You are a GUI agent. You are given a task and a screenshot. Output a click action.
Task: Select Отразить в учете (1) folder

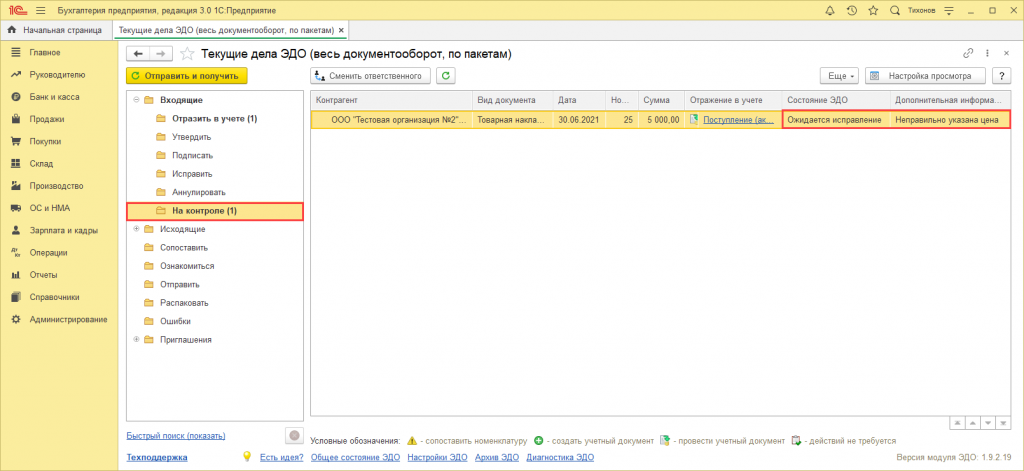pos(215,119)
